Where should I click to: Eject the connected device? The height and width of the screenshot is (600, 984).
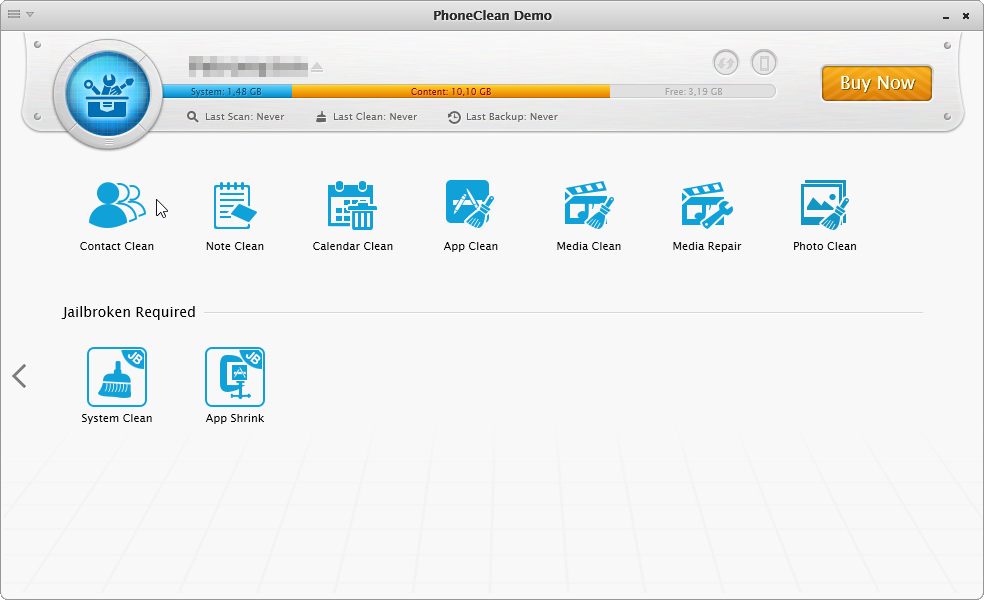(x=317, y=67)
